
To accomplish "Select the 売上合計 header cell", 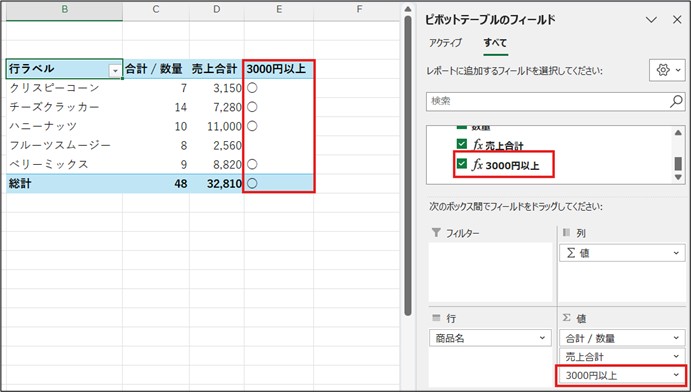I will pos(217,69).
